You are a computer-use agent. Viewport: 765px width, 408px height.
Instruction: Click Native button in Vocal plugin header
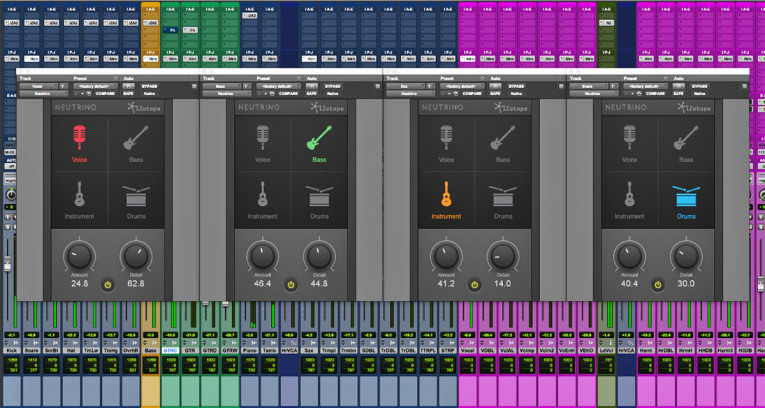point(149,93)
